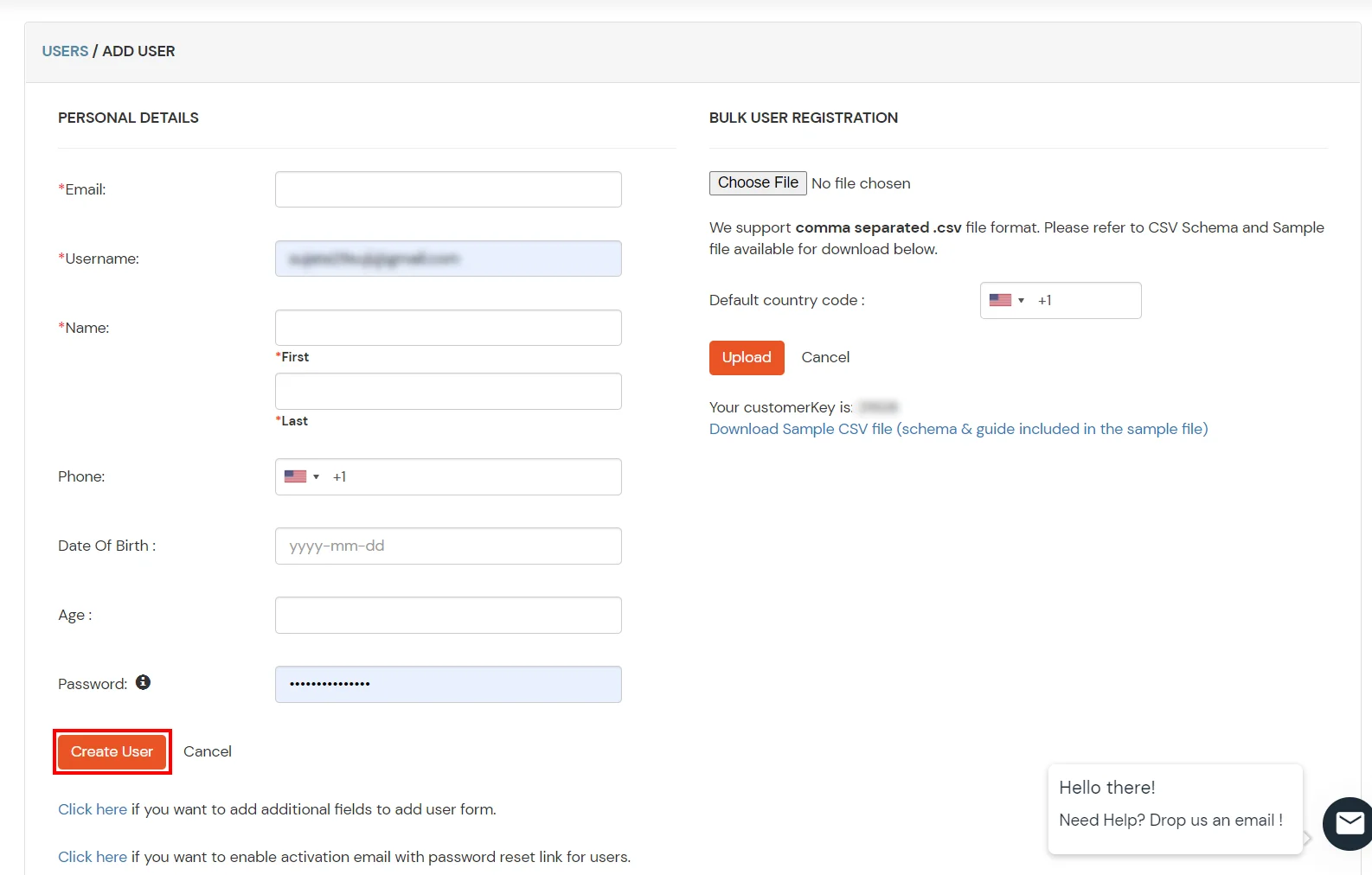Click the password info icon

[144, 682]
